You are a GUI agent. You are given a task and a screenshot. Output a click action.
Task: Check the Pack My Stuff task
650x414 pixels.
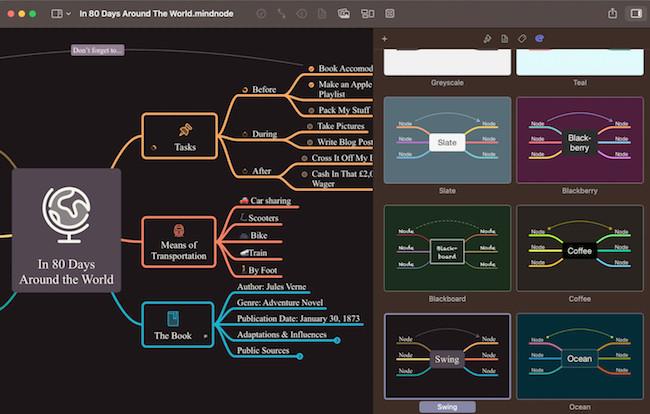[311, 110]
